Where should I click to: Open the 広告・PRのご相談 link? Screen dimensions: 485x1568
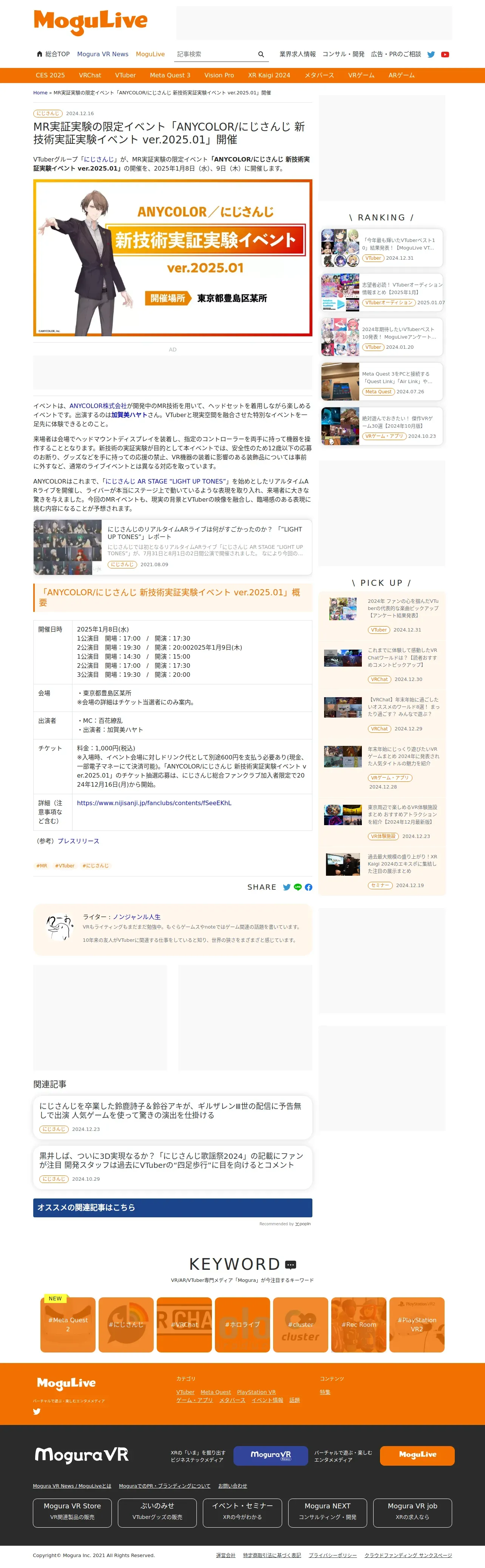pos(396,54)
